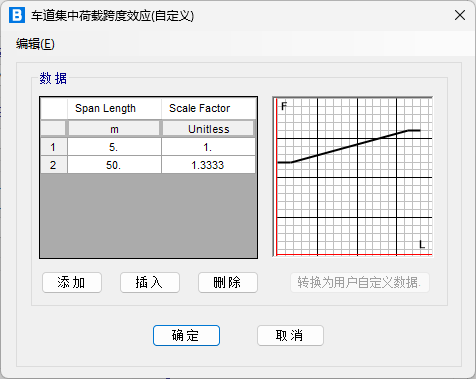Select the Scale Factor cell with 1.3333

point(208,165)
